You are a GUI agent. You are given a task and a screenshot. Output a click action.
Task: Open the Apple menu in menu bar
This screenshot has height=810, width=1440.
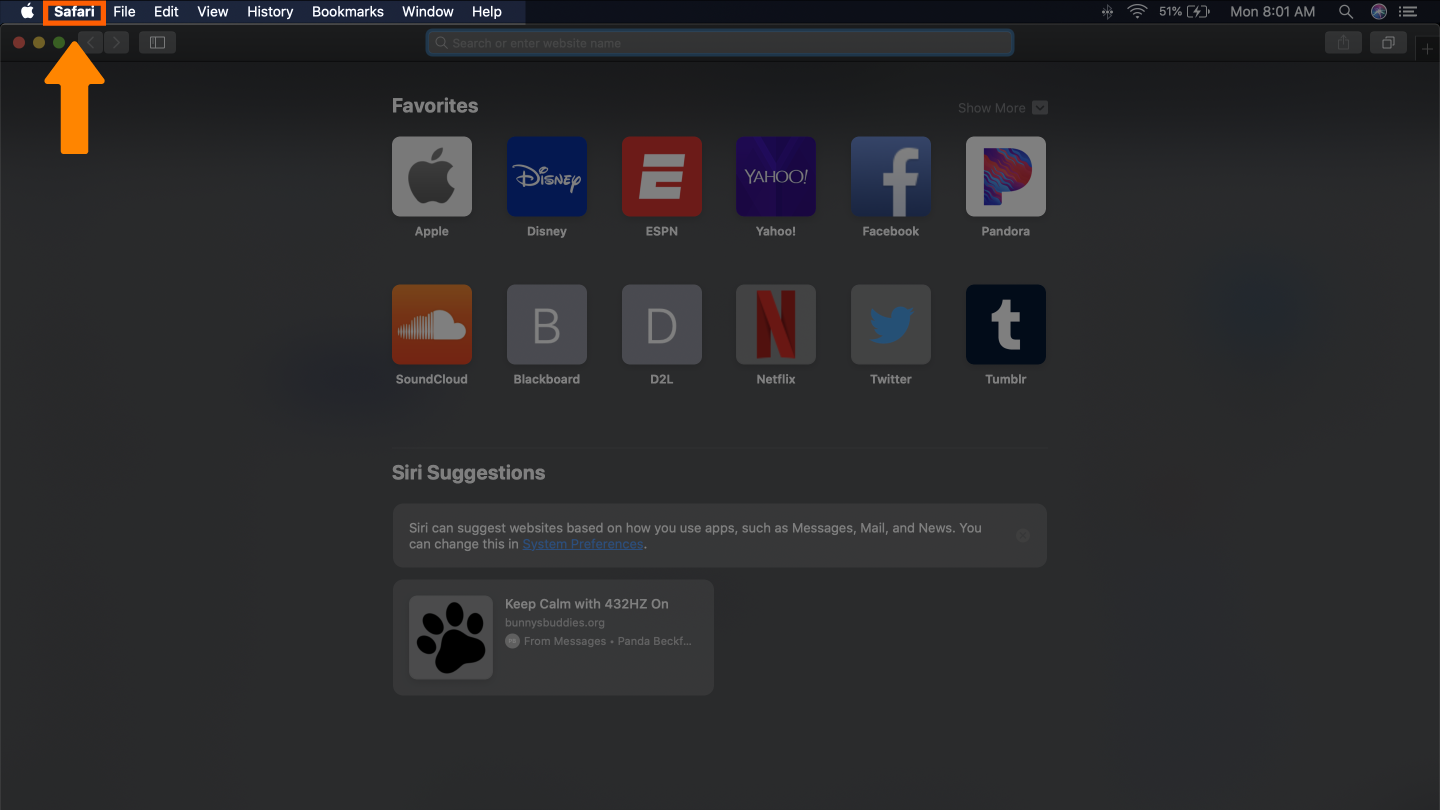coord(27,12)
